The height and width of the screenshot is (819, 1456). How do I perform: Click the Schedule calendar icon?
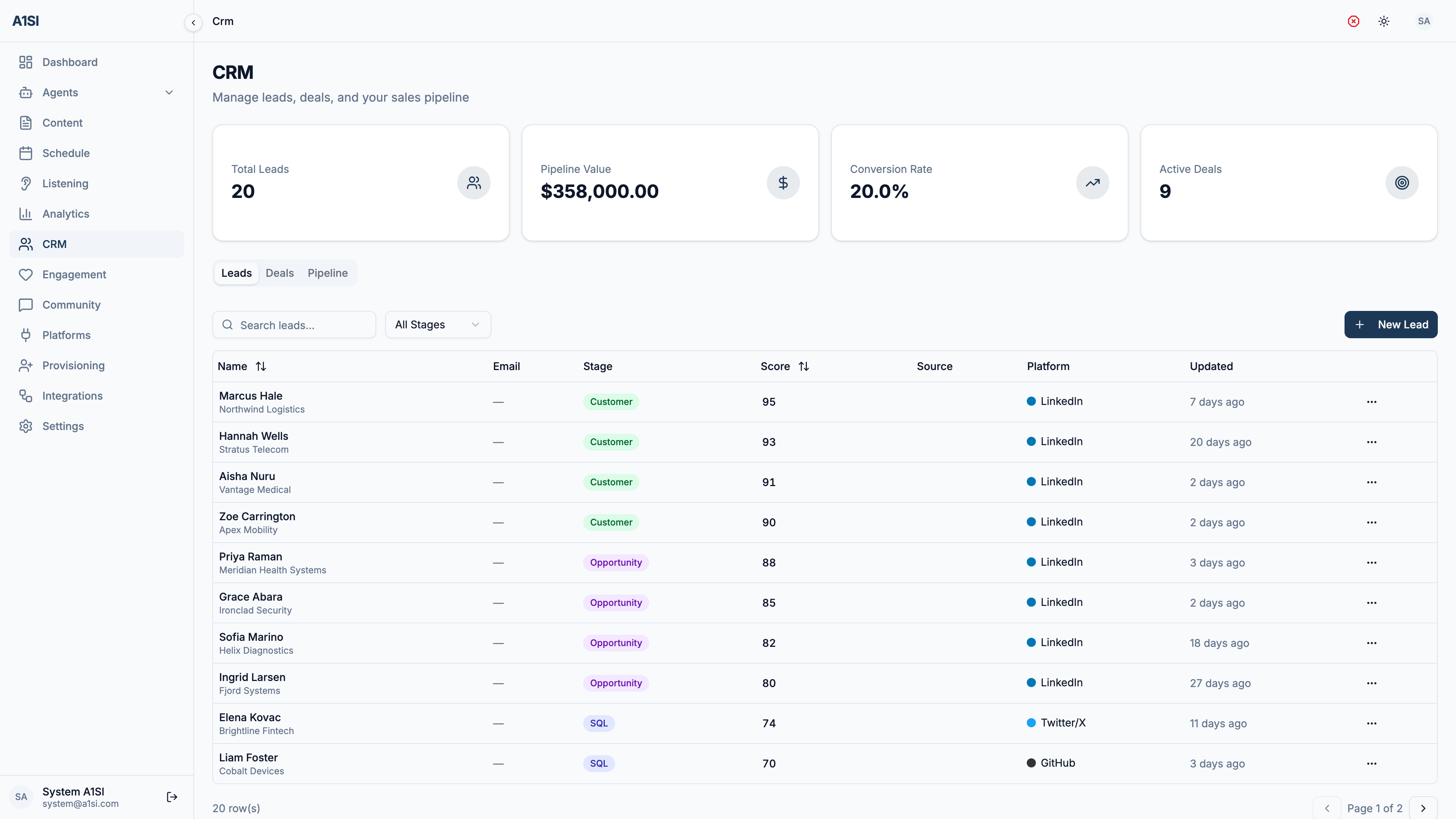25,153
